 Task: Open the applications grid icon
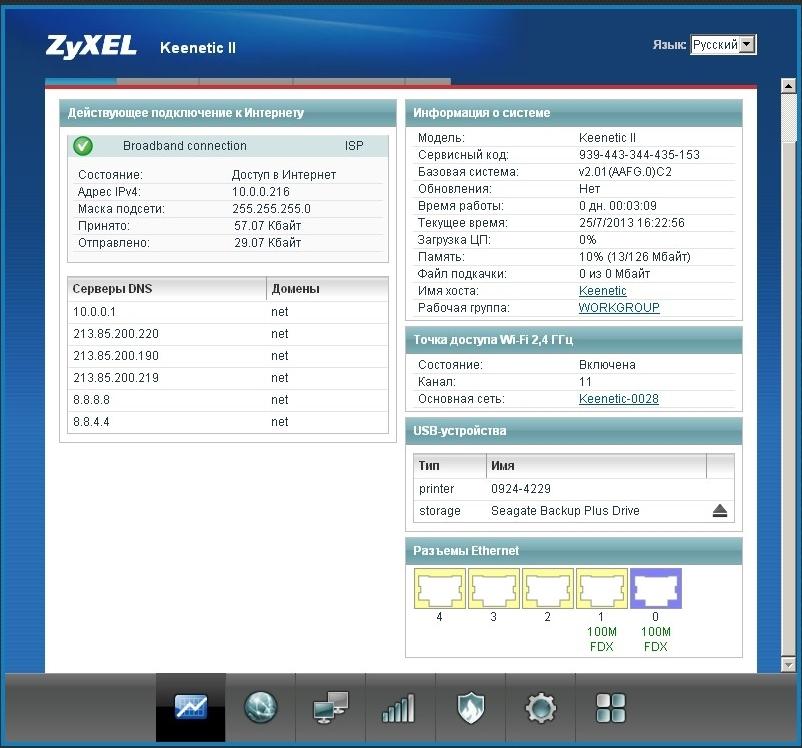click(610, 708)
